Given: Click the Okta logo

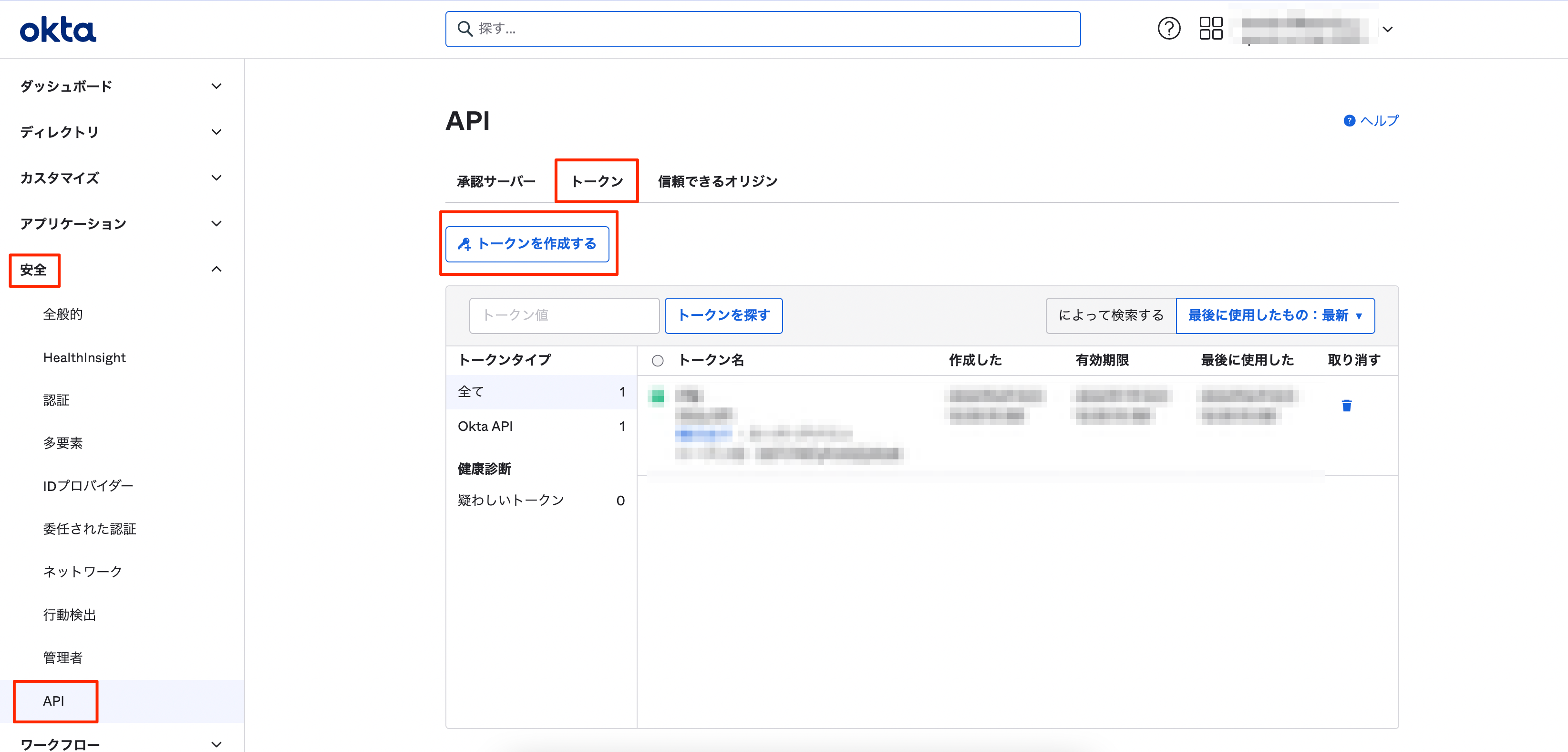Looking at the screenshot, I should [58, 30].
